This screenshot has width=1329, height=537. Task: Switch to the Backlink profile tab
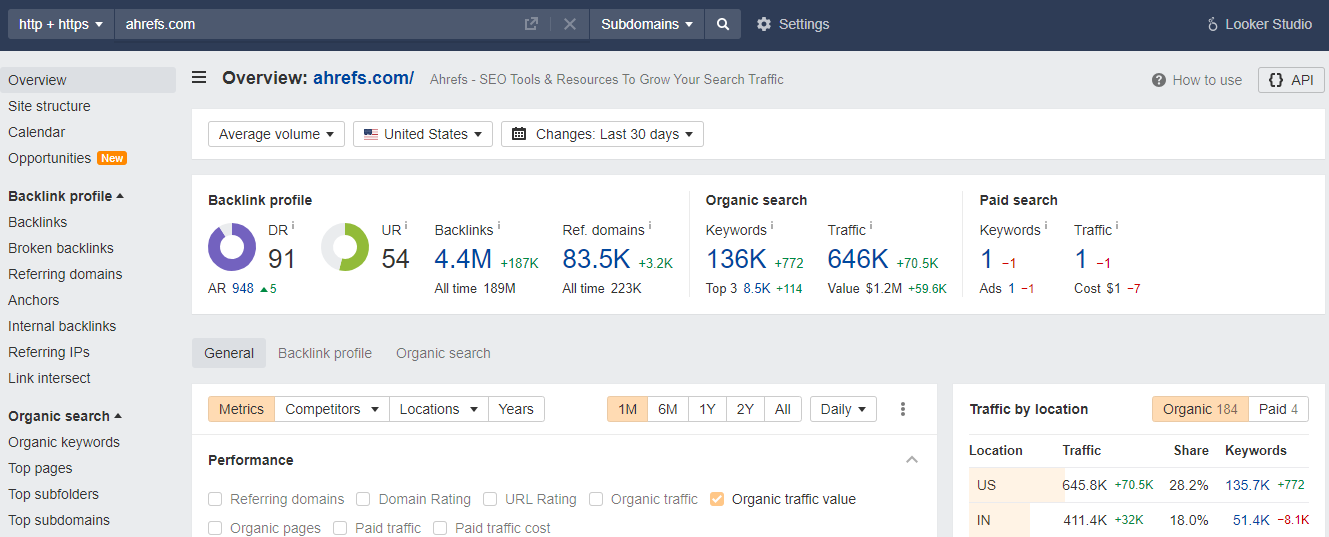click(x=325, y=353)
